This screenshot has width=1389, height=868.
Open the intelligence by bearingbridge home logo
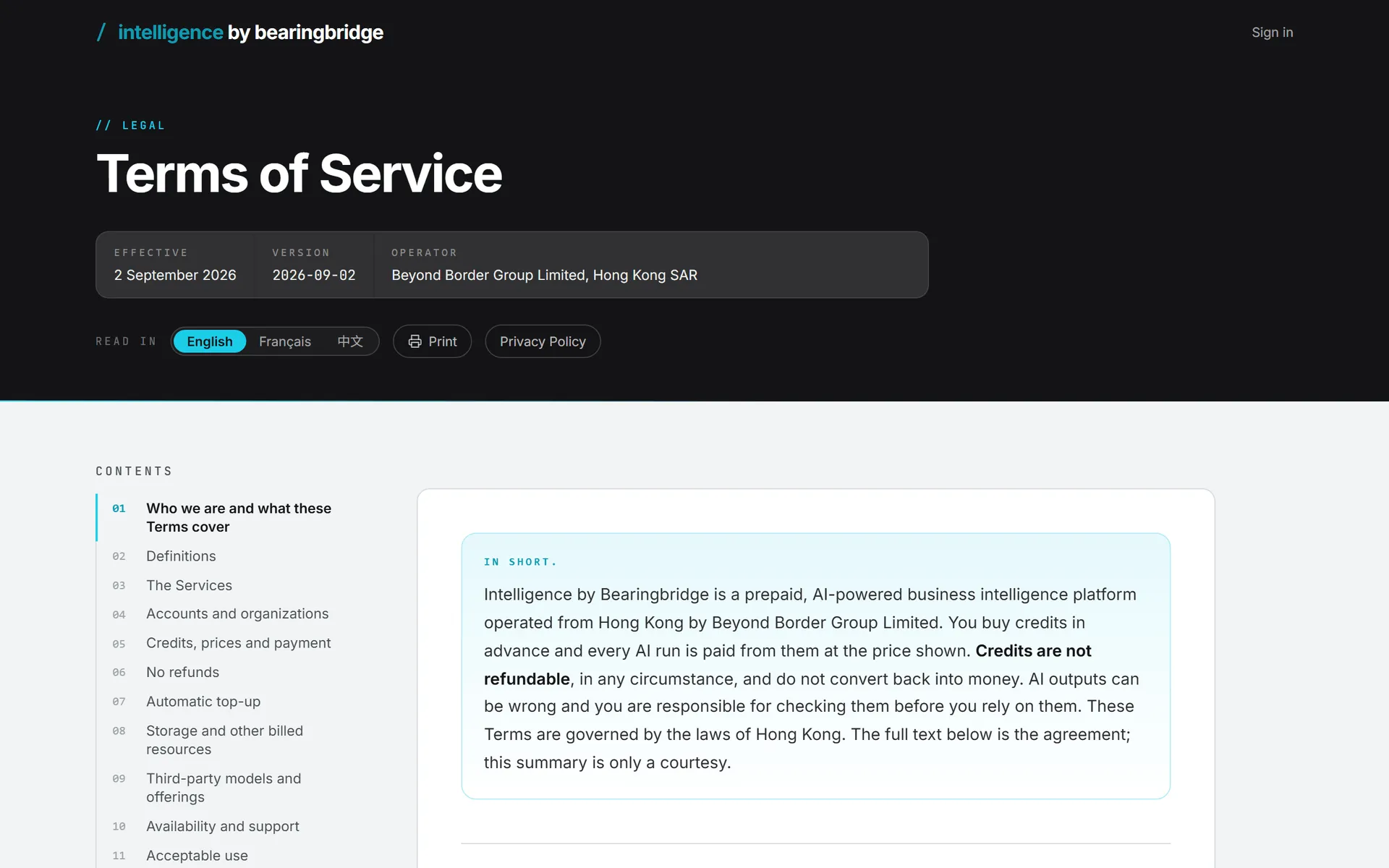[x=239, y=33]
